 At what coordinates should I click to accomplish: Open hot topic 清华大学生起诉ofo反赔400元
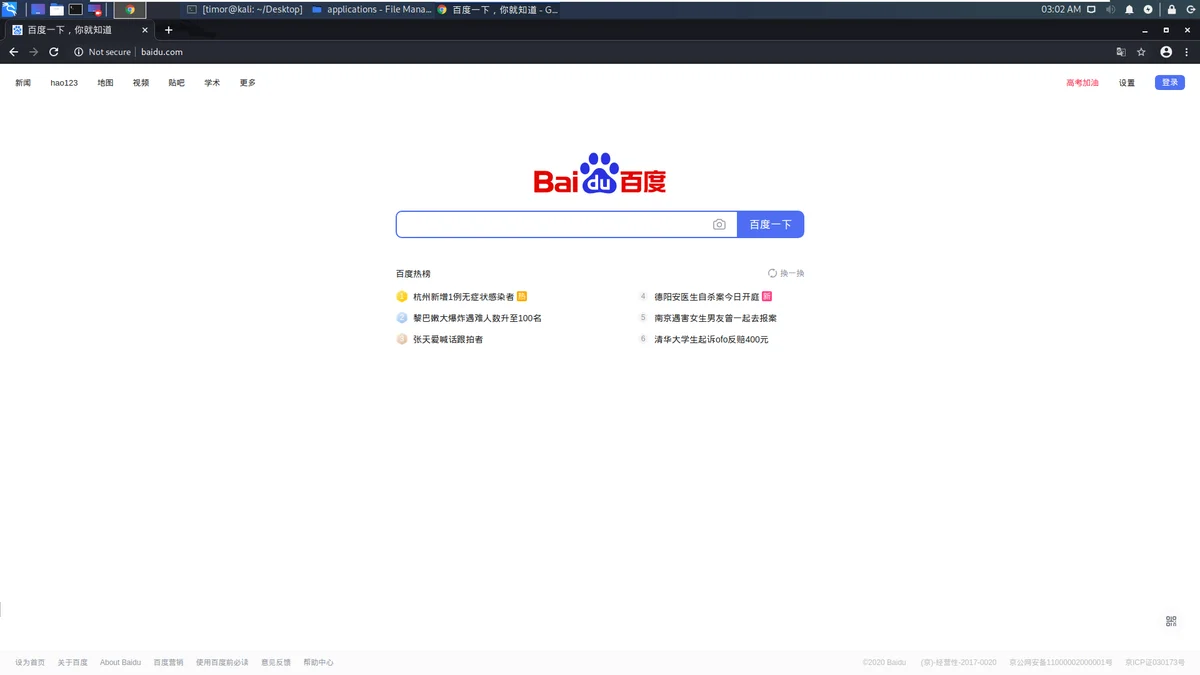click(x=712, y=339)
